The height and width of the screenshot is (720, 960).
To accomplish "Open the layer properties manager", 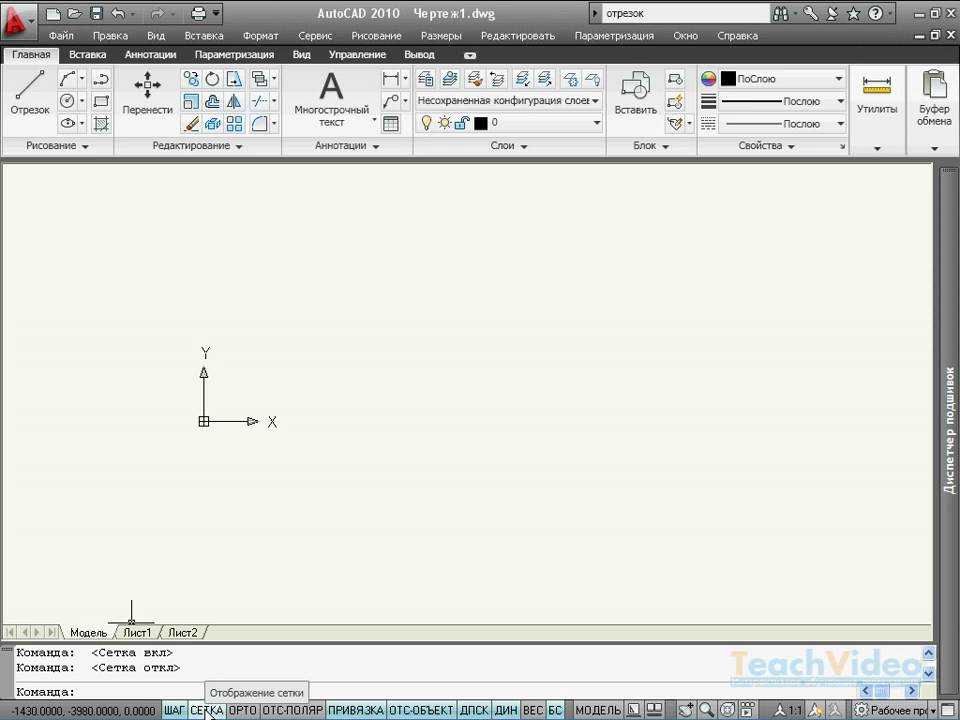I will 426,79.
